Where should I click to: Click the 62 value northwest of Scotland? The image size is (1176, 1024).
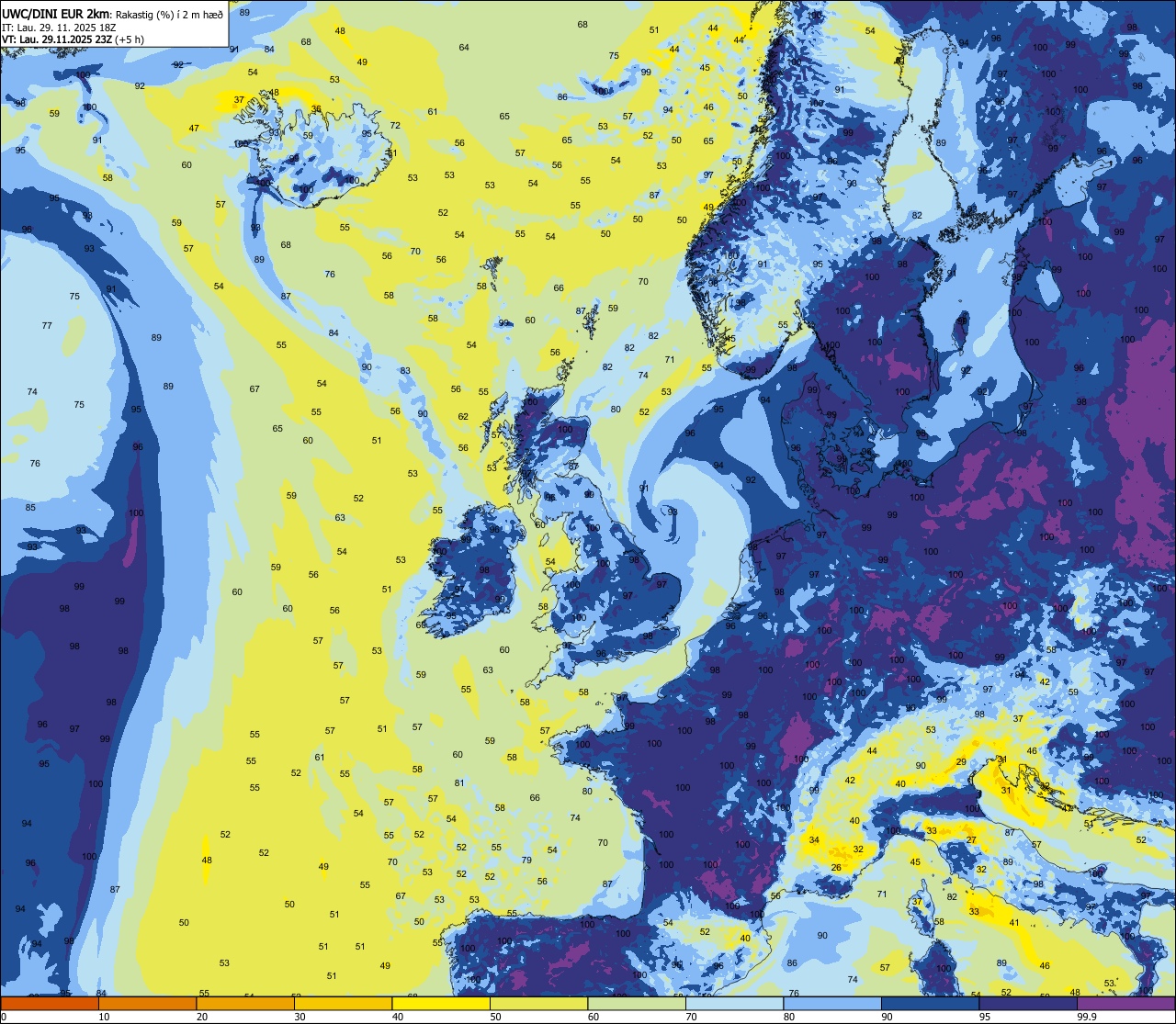[x=463, y=417]
